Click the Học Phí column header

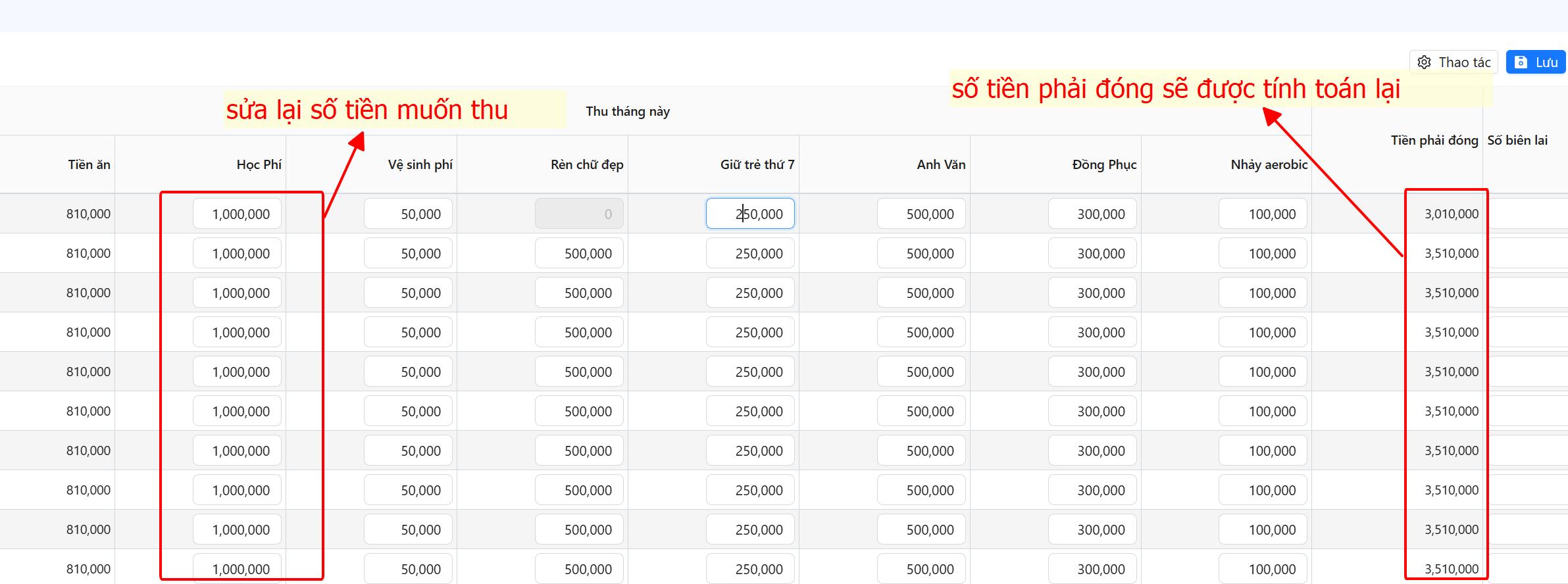[259, 164]
